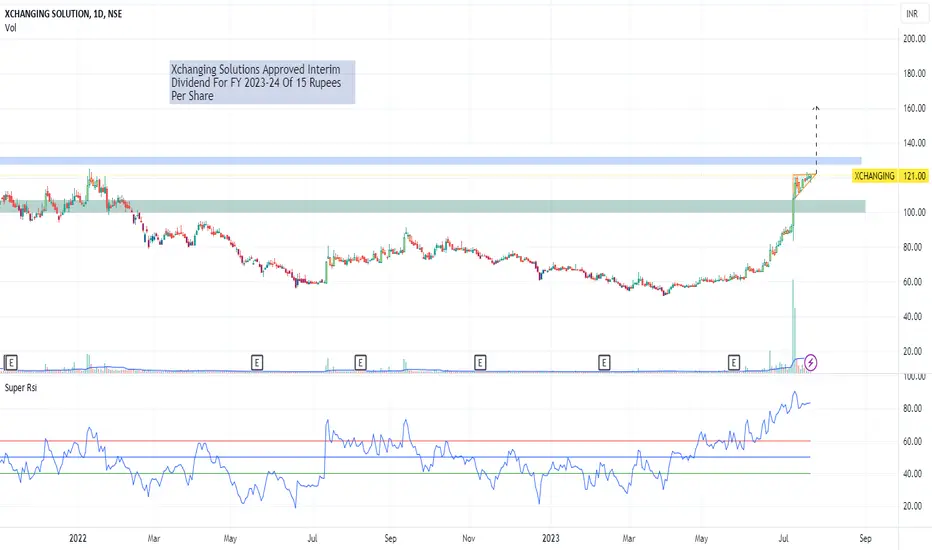Image resolution: width=932 pixels, height=550 pixels.
Task: Click the 2022 label on time axis
Action: click(x=78, y=538)
